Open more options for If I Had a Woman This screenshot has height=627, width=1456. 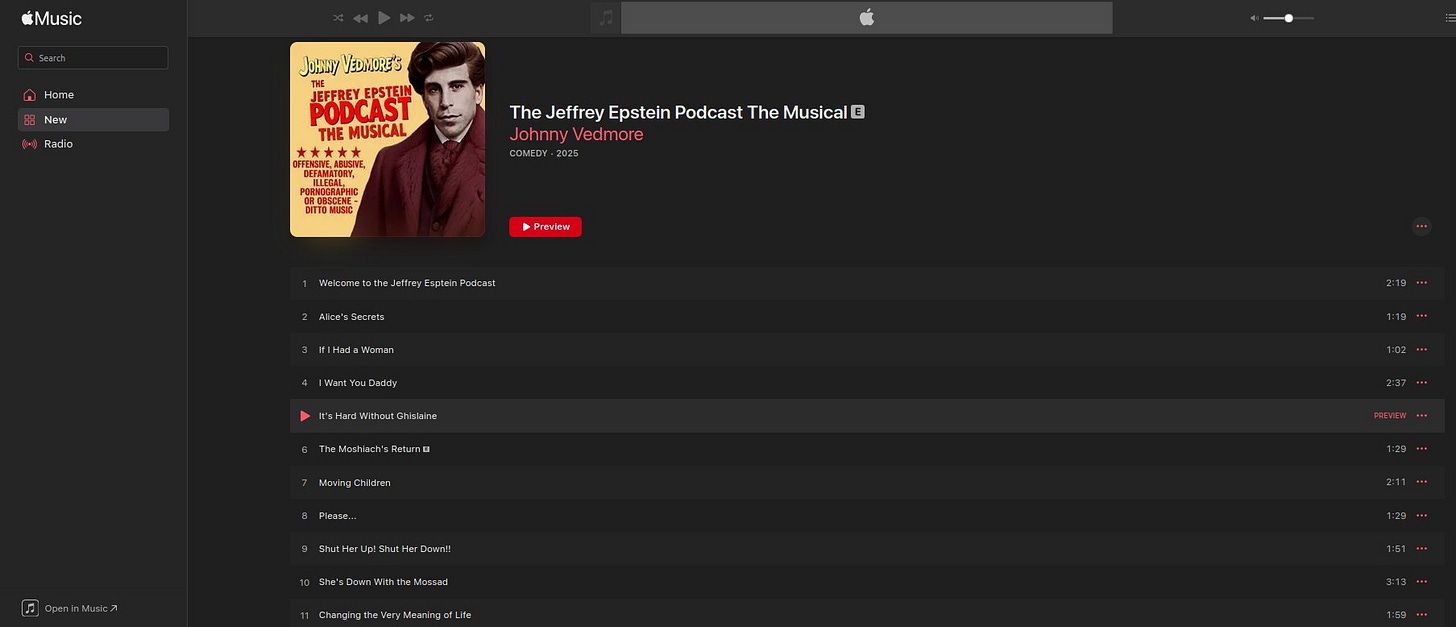1421,350
